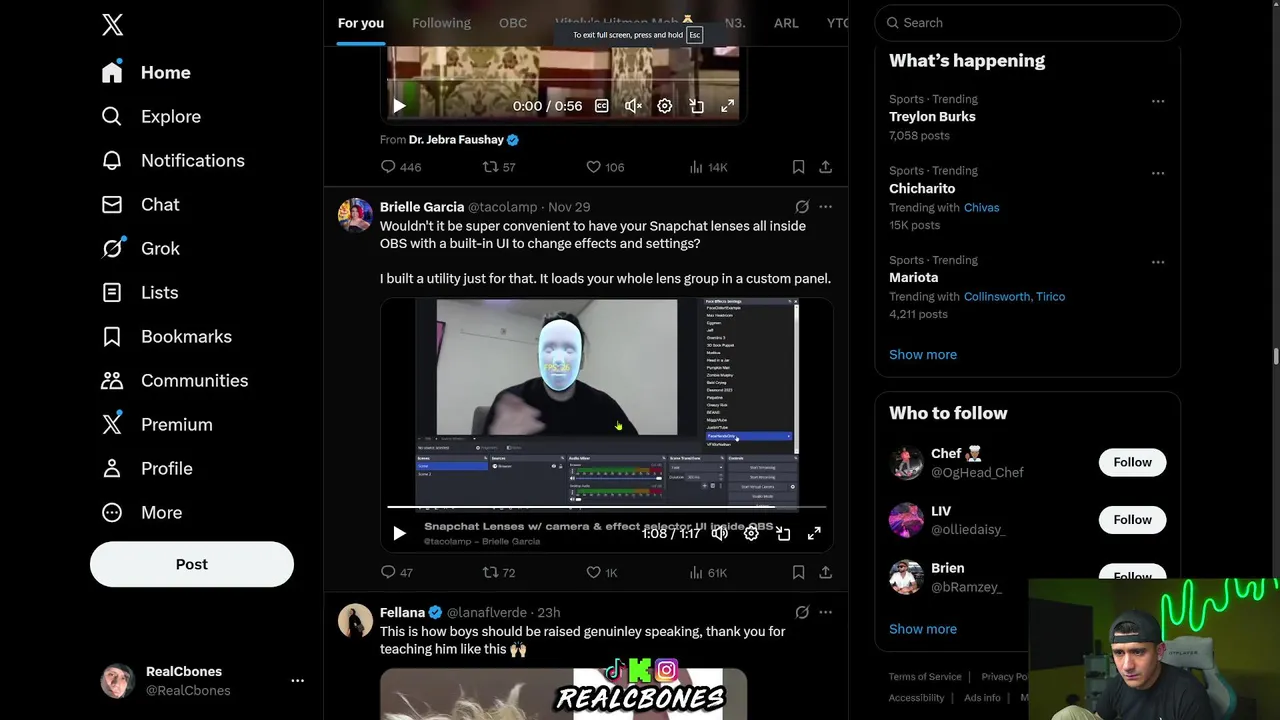The width and height of the screenshot is (1280, 720).
Task: Open Grok in sidebar
Action: tap(140, 248)
